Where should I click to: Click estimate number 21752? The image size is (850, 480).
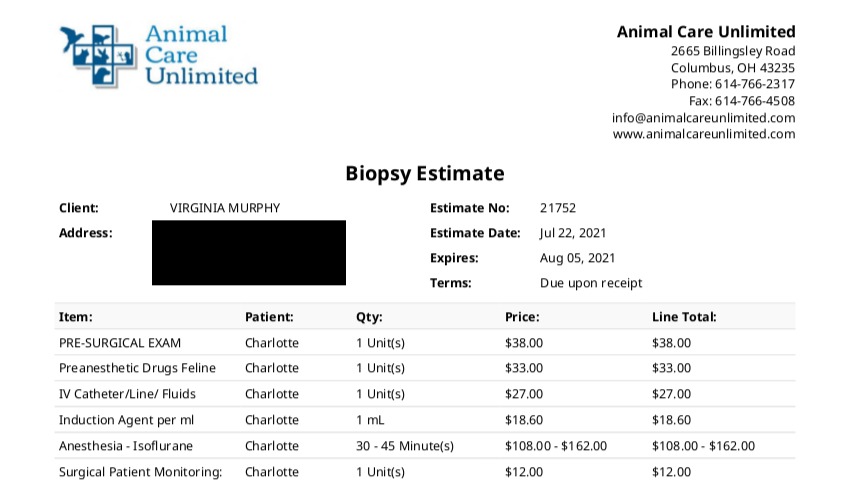click(557, 208)
